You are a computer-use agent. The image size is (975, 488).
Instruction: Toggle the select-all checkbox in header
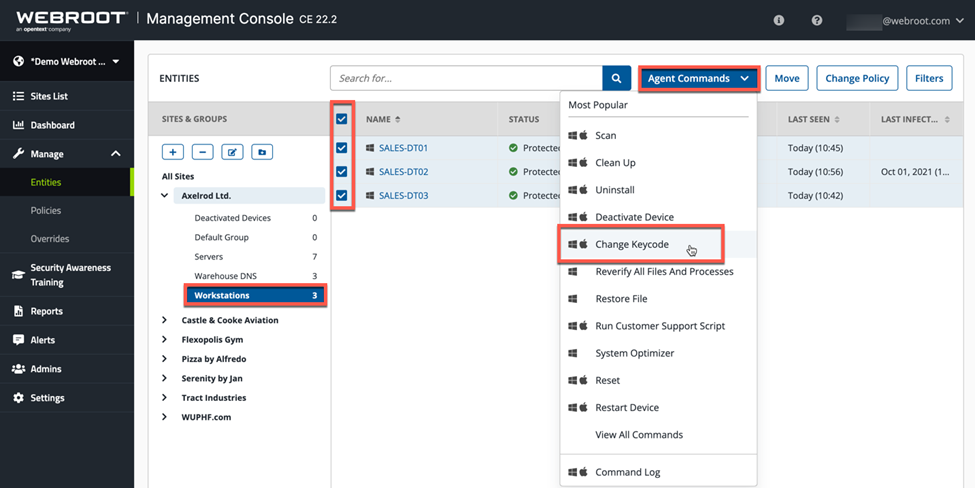341,119
